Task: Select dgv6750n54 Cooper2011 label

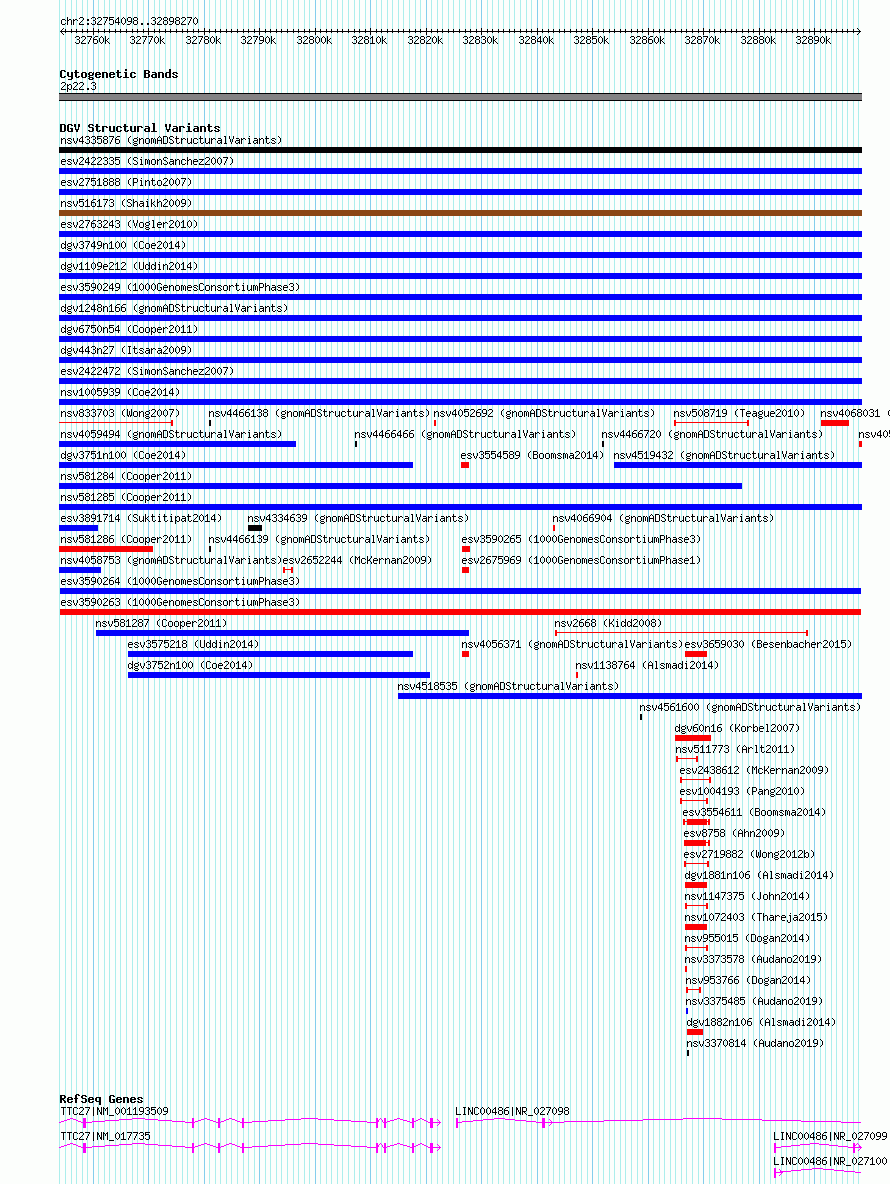Action: pyautogui.click(x=129, y=330)
